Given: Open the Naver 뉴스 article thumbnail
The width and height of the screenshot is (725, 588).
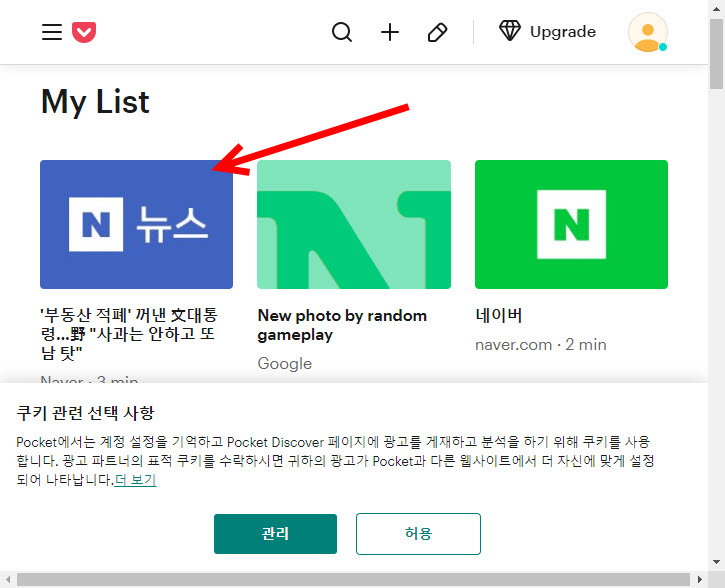Looking at the screenshot, I should [136, 225].
